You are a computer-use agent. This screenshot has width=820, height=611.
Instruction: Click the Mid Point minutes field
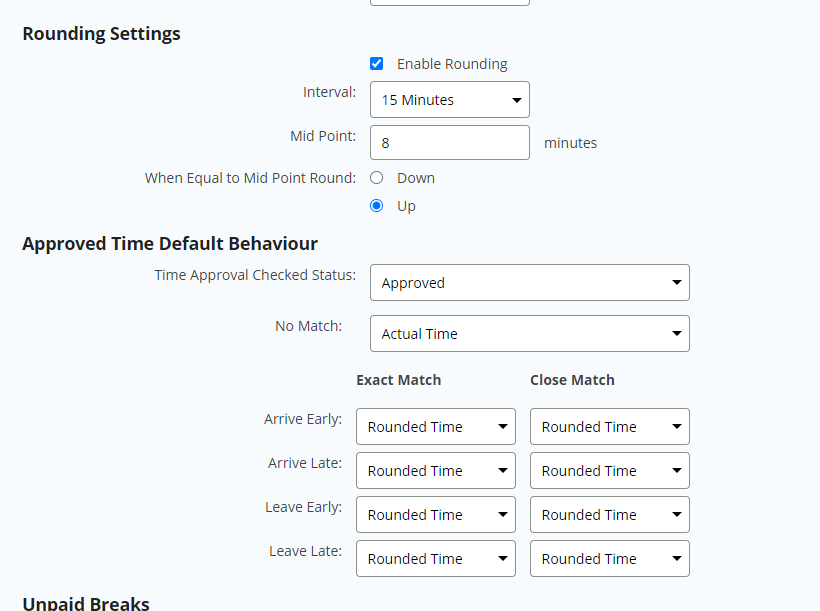(x=450, y=142)
